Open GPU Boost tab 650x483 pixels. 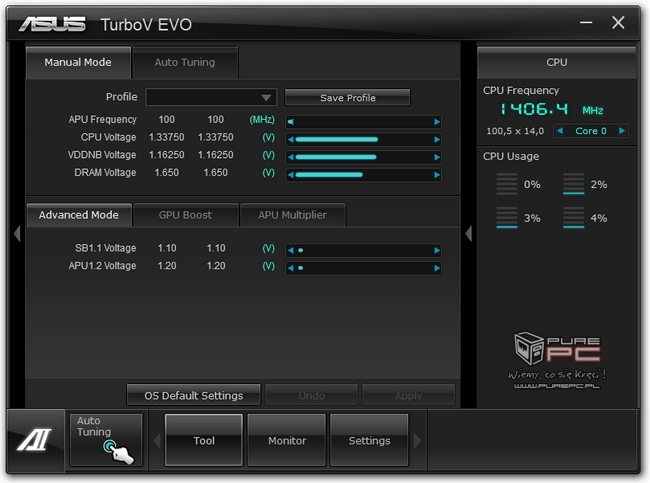[185, 215]
